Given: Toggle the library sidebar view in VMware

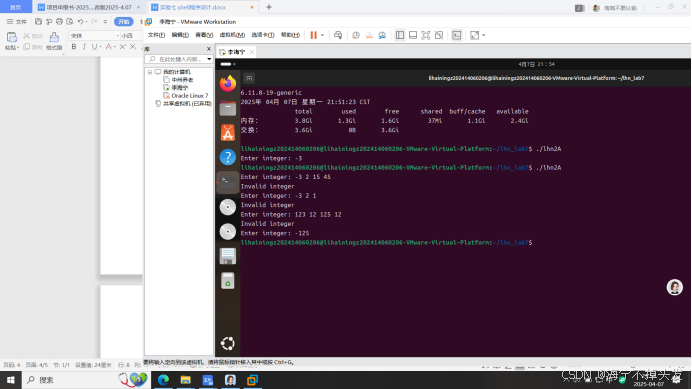Looking at the screenshot, I should point(400,35).
